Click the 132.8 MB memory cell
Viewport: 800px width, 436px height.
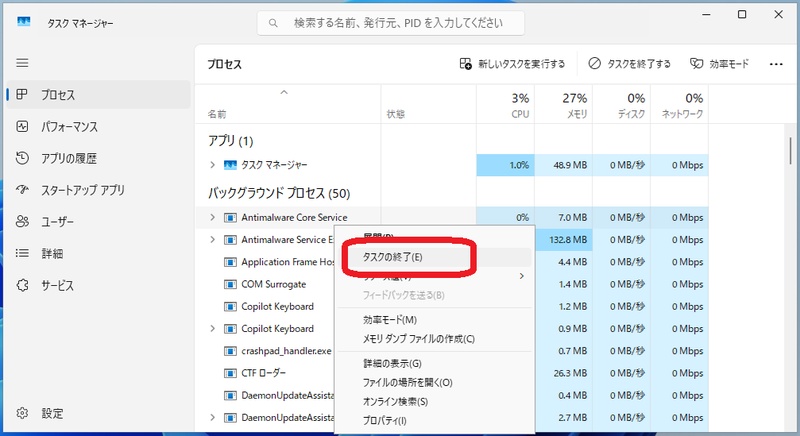[564, 240]
